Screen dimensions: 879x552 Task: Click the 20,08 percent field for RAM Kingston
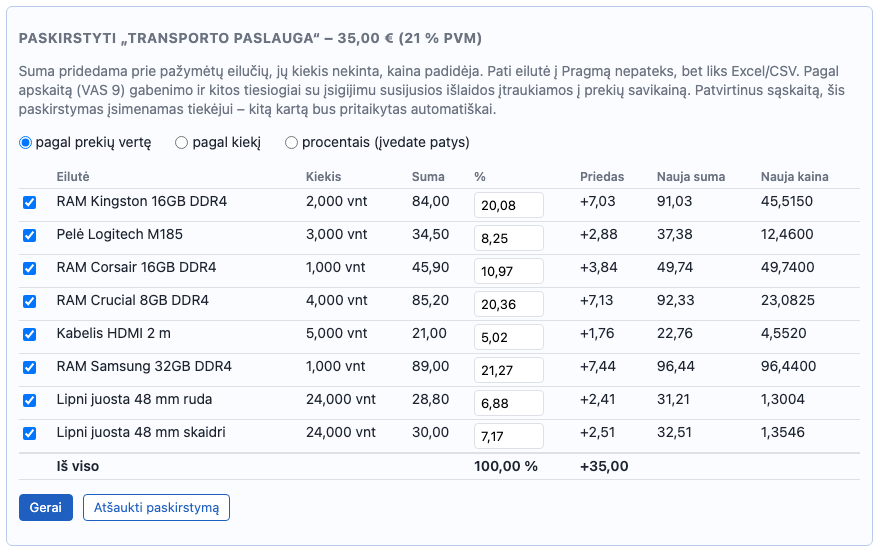[508, 205]
